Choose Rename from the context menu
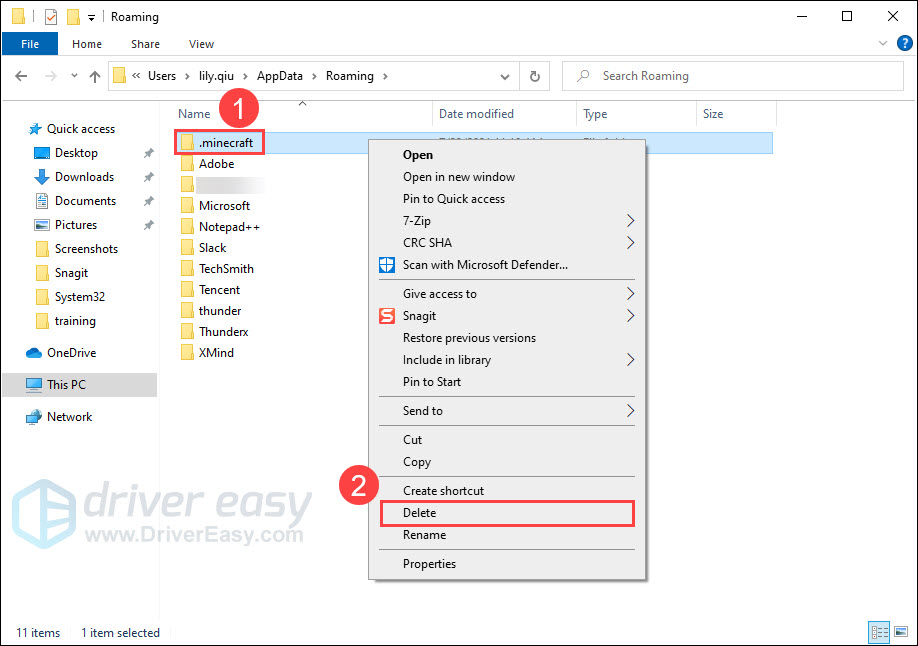 coord(507,535)
